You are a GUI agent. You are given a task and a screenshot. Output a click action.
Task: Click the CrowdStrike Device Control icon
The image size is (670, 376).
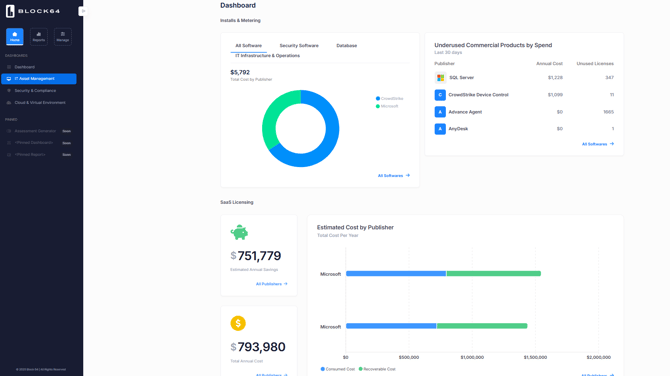(440, 95)
